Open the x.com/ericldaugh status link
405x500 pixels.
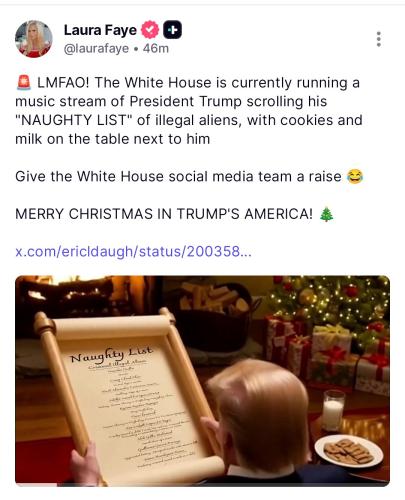click(133, 251)
